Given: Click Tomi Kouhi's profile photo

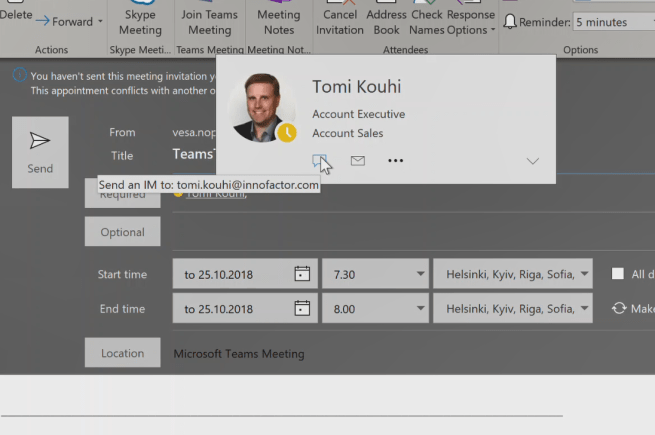Looking at the screenshot, I should coord(262,108).
